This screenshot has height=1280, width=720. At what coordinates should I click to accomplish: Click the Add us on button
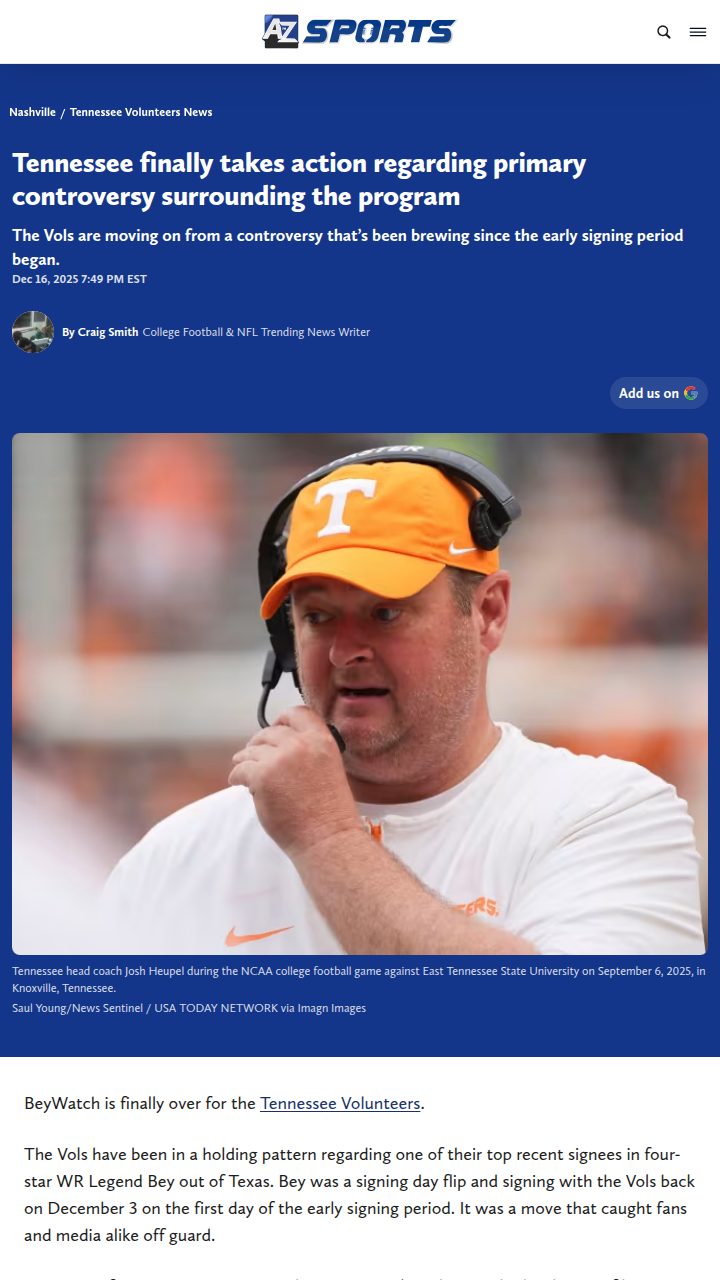pyautogui.click(x=659, y=393)
